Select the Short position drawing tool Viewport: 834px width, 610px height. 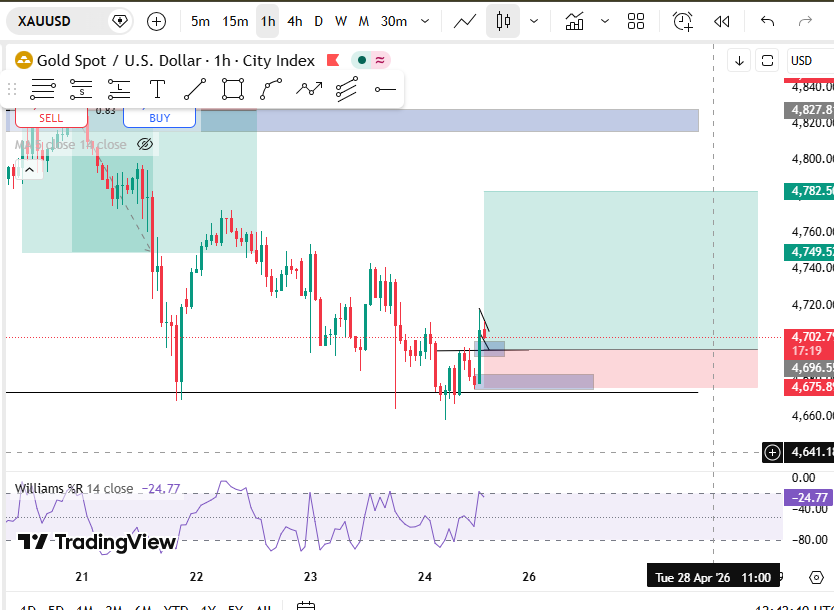tap(81, 89)
